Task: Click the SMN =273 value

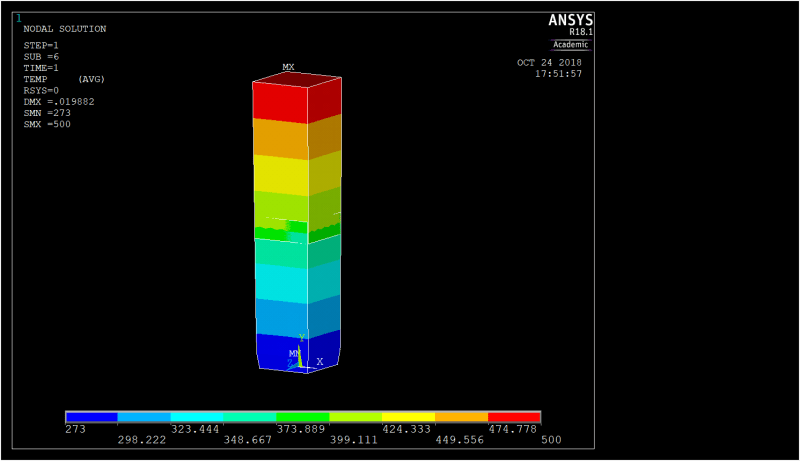Action: click(x=47, y=113)
